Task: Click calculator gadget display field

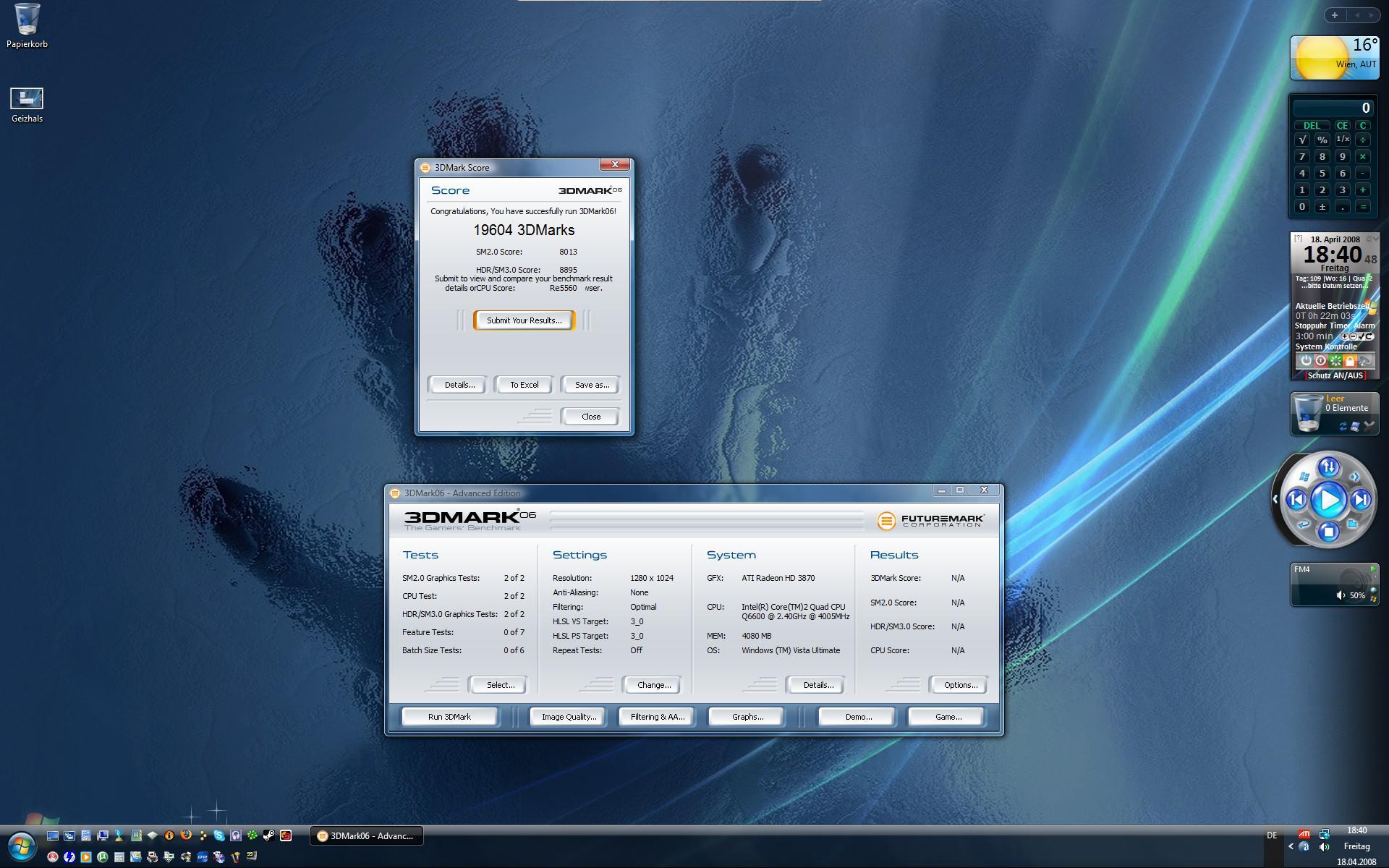Action: [1333, 108]
